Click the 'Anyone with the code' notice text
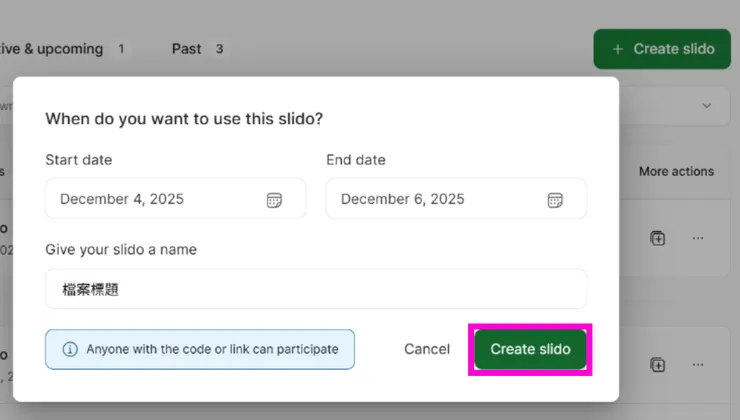Screen dimensions: 740x420 [212, 350]
